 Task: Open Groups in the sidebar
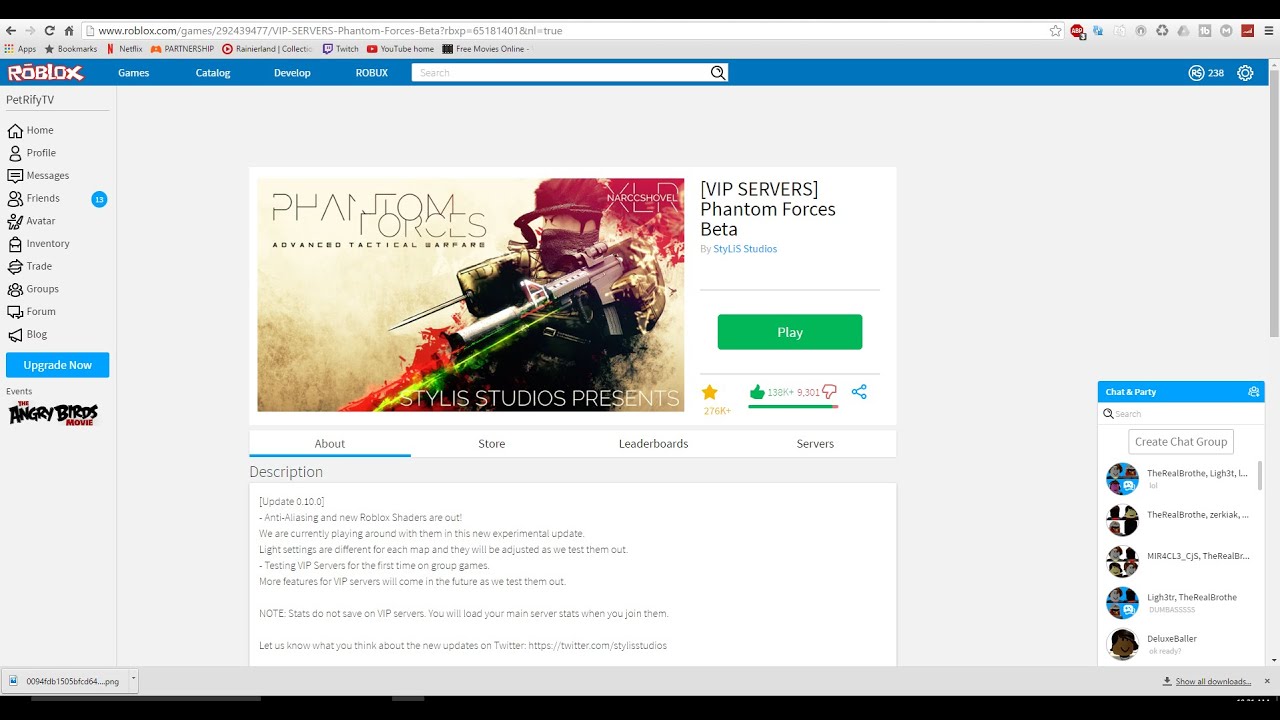(x=33, y=289)
